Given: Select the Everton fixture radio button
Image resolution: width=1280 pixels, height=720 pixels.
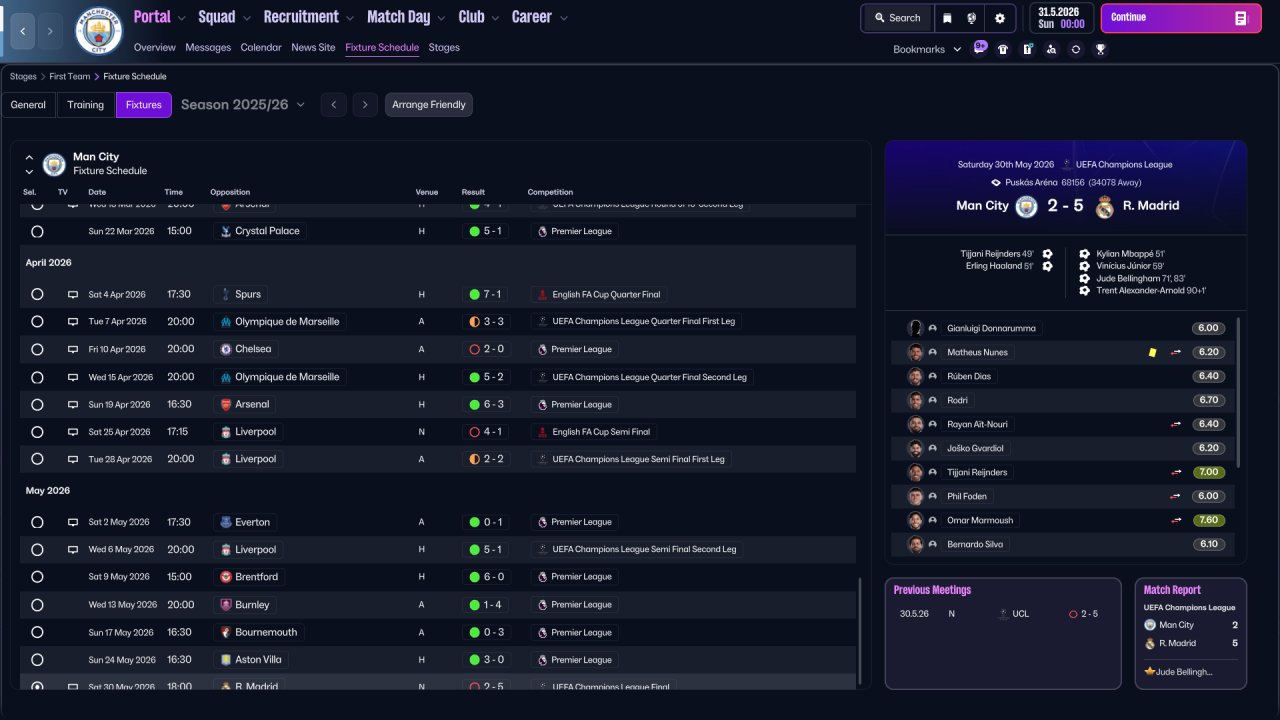Looking at the screenshot, I should (x=37, y=522).
